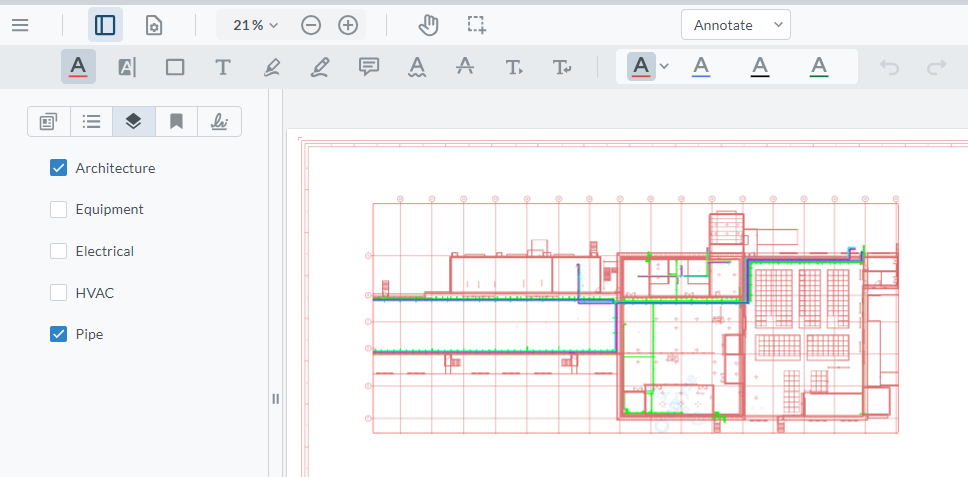The width and height of the screenshot is (968, 477).
Task: Expand the red underline style preset arrow
Action: (x=664, y=66)
